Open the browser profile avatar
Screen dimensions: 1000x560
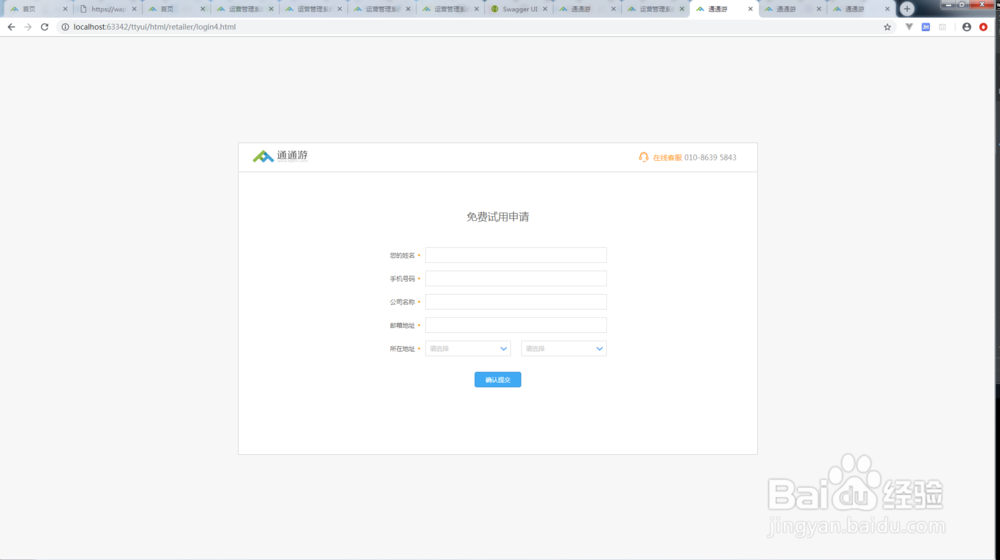[x=967, y=27]
